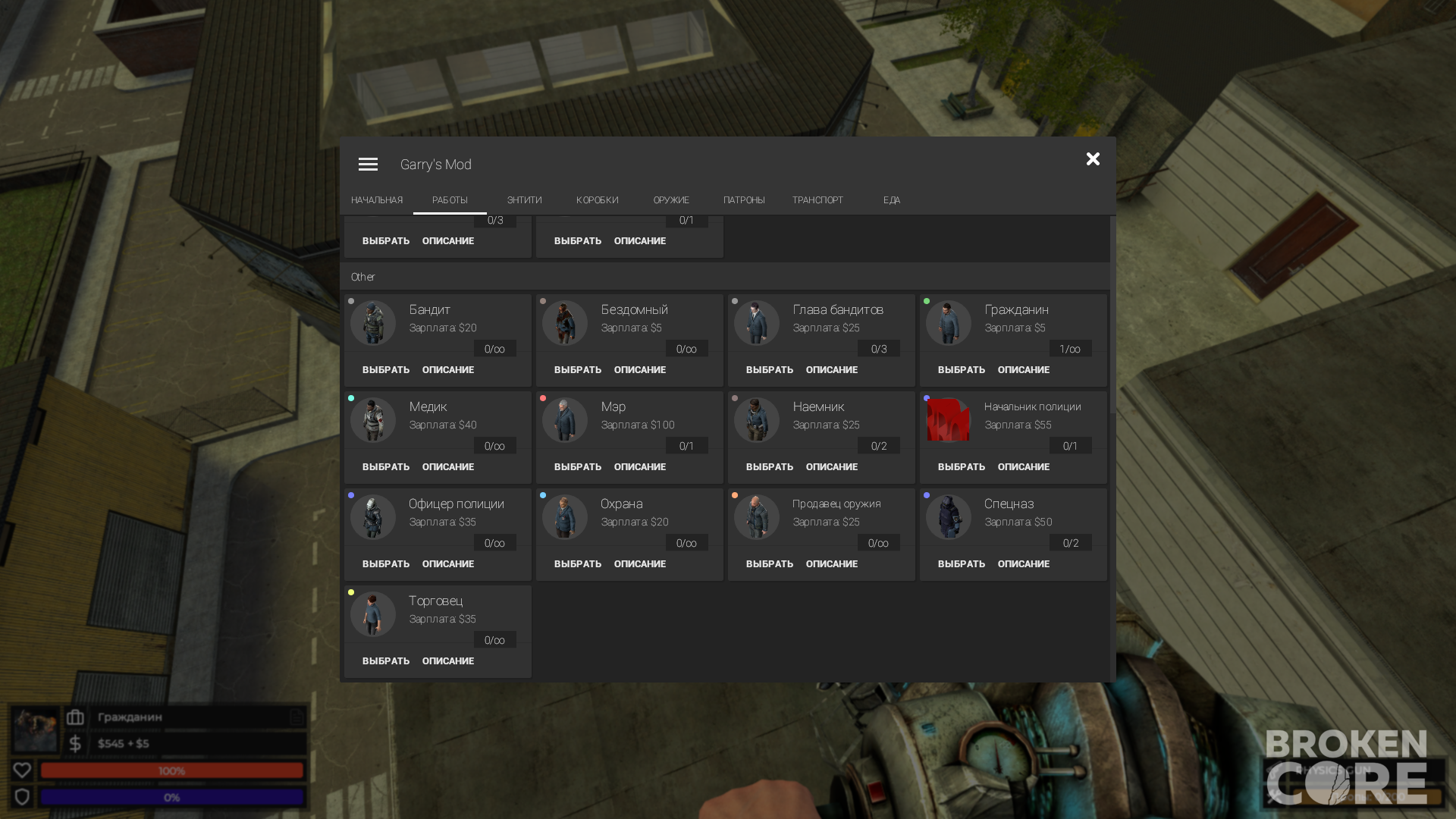Click the Бездомный job avatar
This screenshot has width=1456, height=819.
565,323
